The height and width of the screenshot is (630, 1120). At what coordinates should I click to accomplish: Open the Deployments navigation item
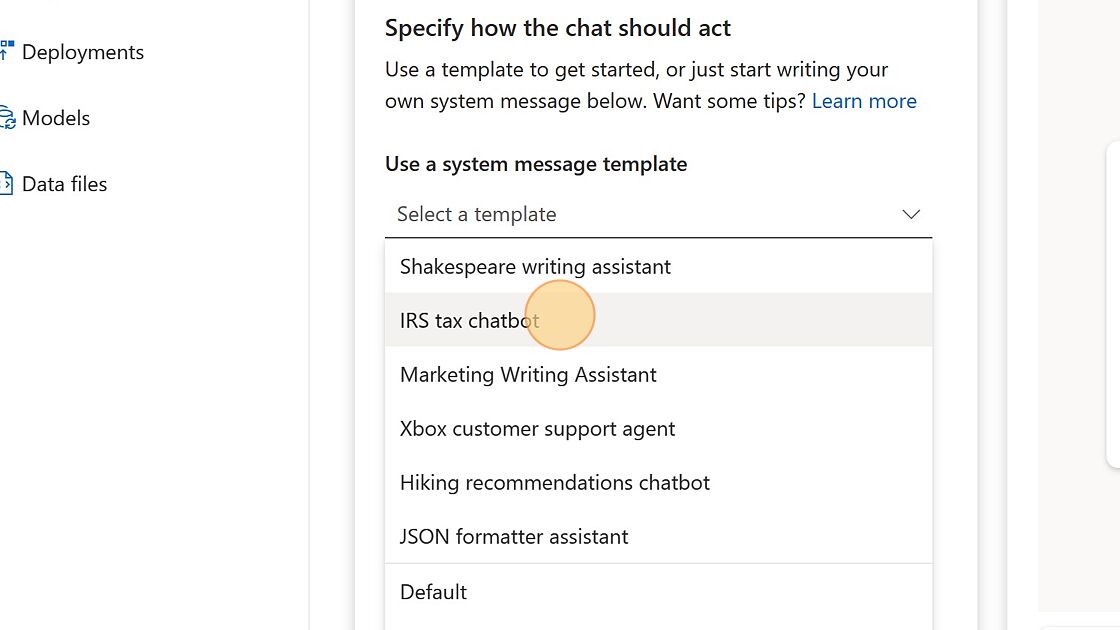click(83, 52)
